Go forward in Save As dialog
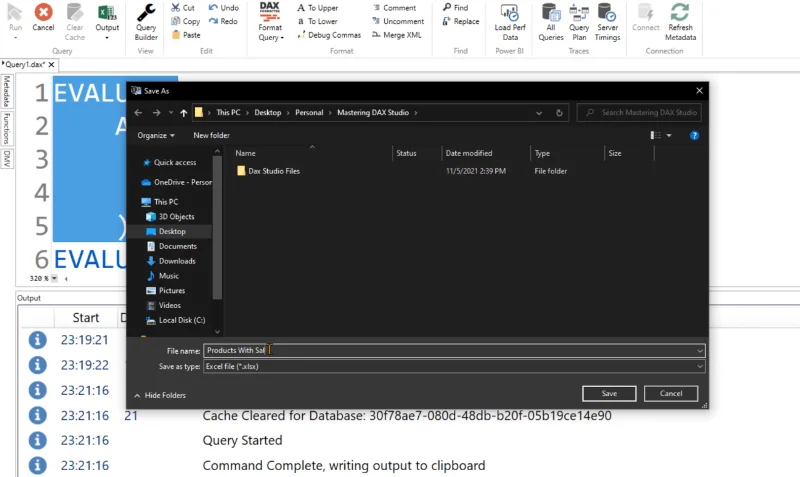The width and height of the screenshot is (800, 477). click(x=157, y=113)
